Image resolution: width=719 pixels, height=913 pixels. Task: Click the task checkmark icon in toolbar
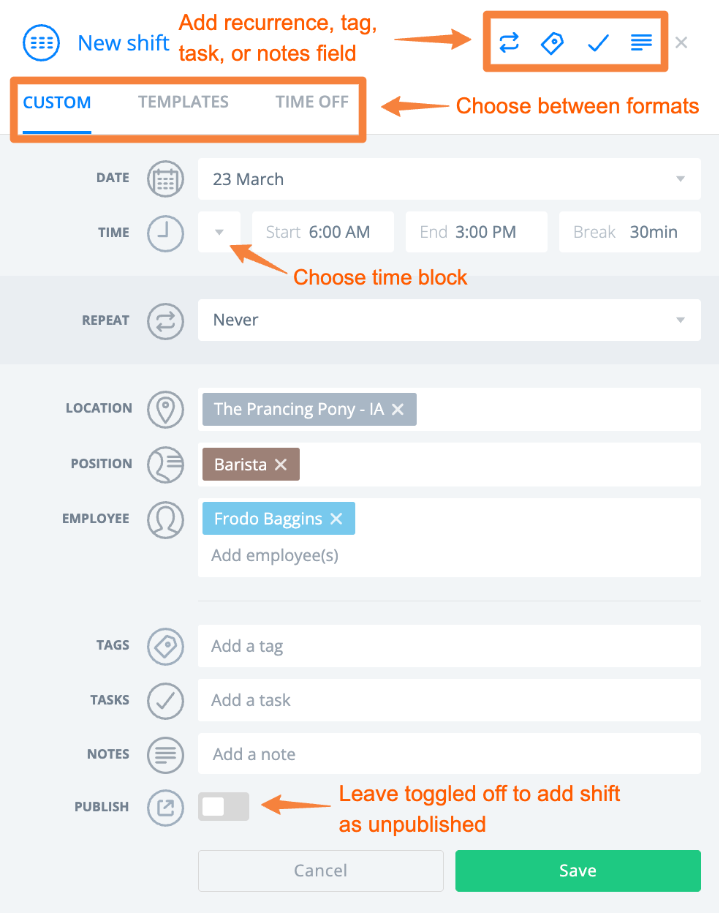click(x=598, y=42)
